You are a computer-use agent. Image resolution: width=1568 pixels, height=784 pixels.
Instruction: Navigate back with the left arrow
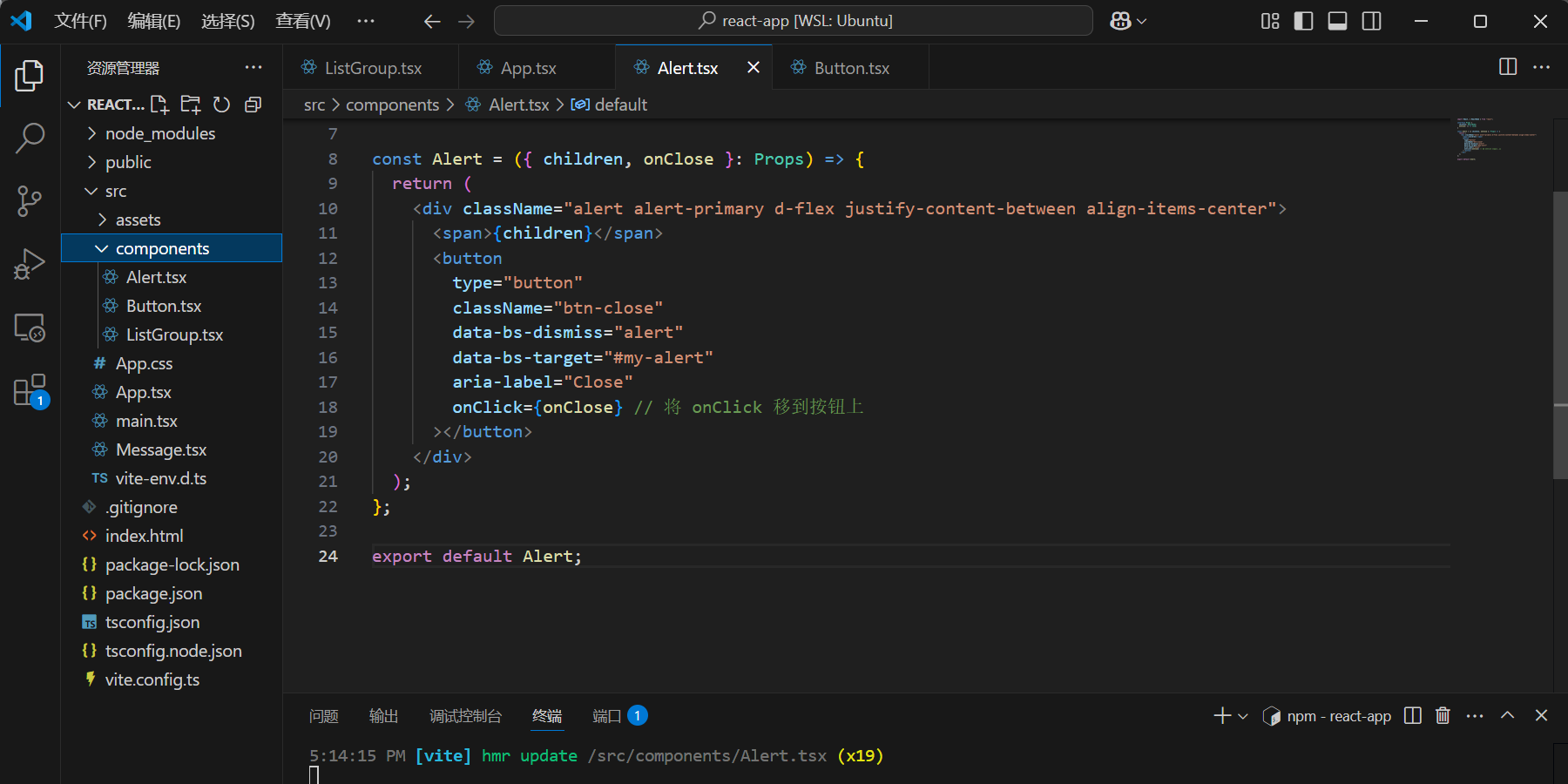tap(432, 21)
